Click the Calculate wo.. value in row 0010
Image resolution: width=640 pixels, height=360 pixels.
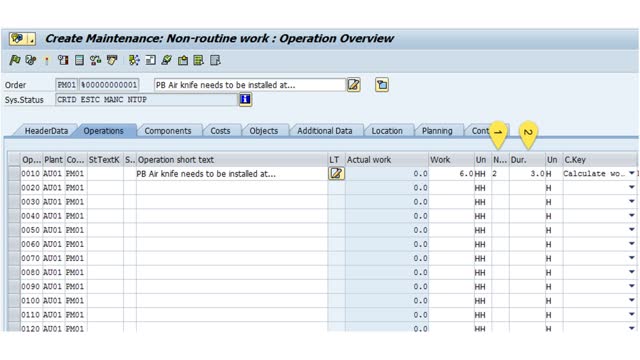[x=594, y=173]
